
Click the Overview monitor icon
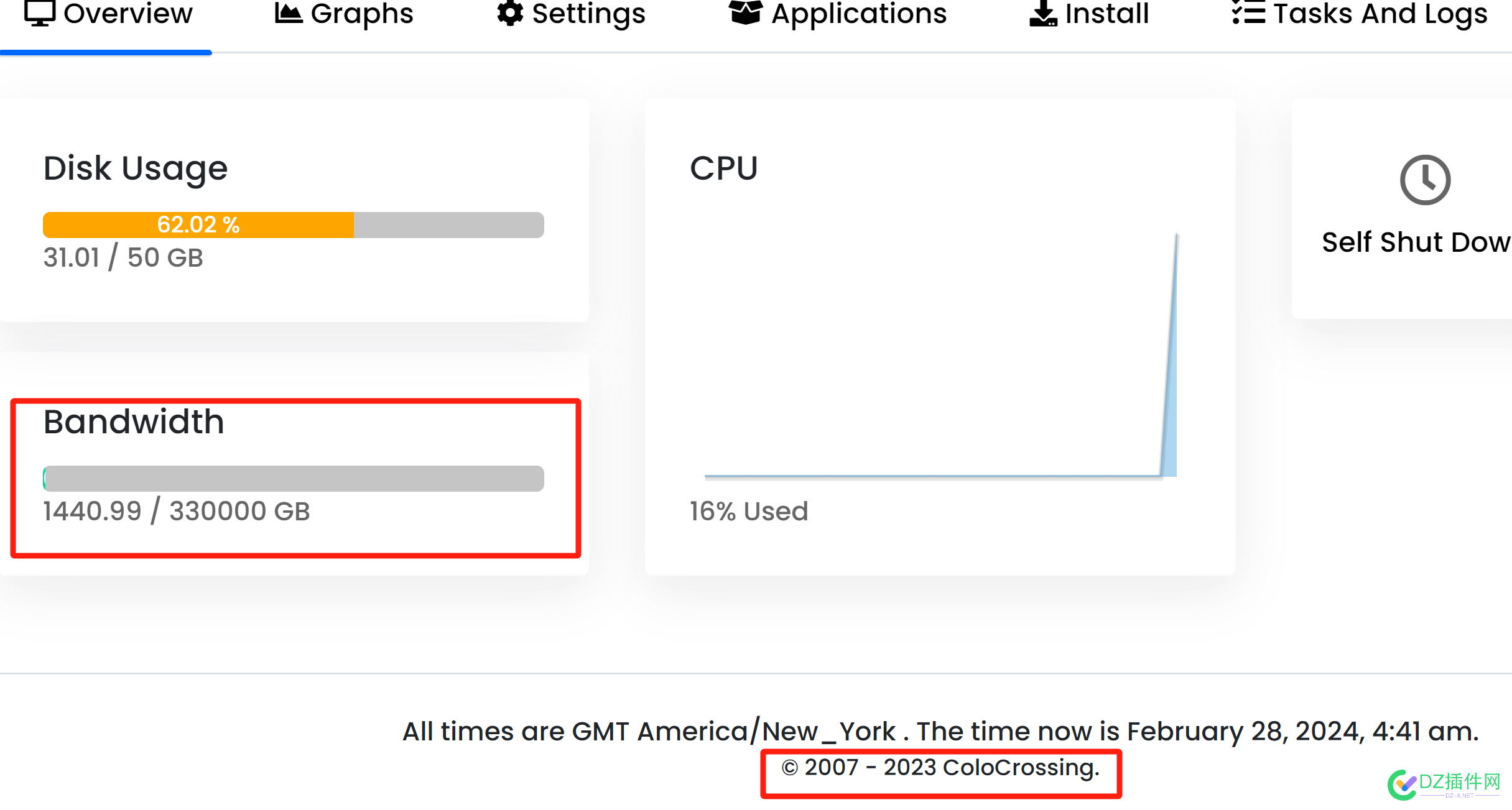click(40, 12)
